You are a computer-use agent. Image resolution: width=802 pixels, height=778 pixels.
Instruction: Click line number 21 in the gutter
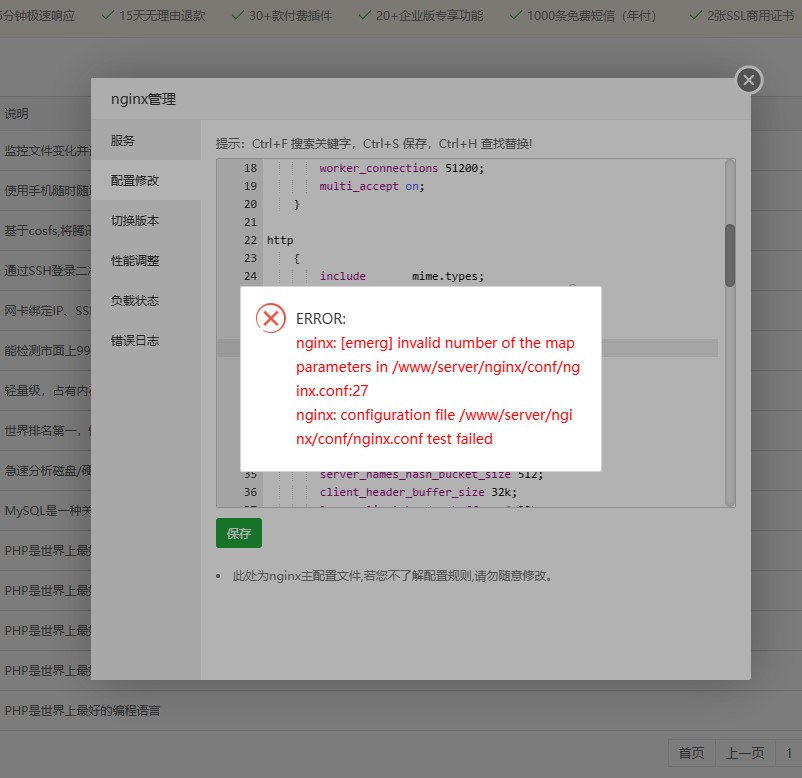click(x=250, y=222)
